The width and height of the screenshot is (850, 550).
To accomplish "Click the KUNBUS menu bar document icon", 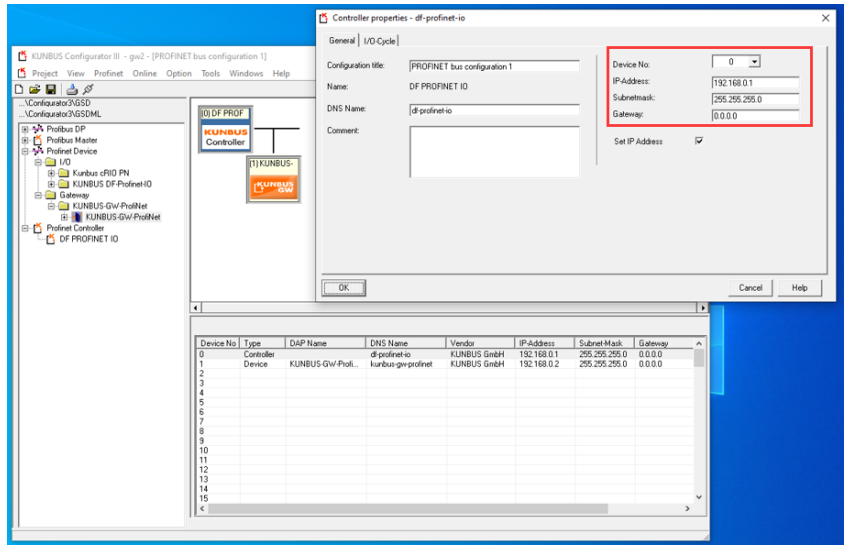I will tap(22, 73).
